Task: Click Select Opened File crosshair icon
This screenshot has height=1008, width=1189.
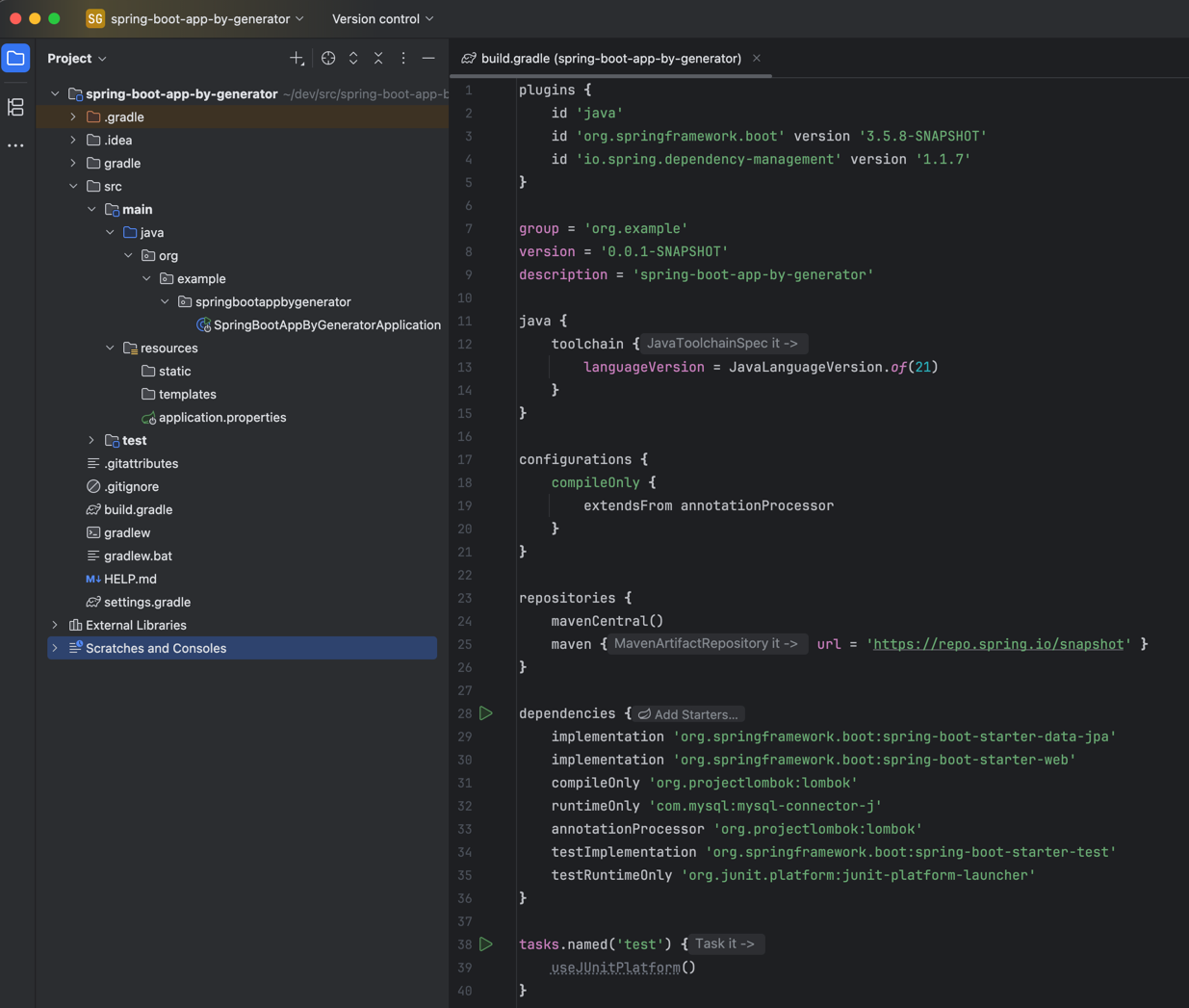Action: 328,59
